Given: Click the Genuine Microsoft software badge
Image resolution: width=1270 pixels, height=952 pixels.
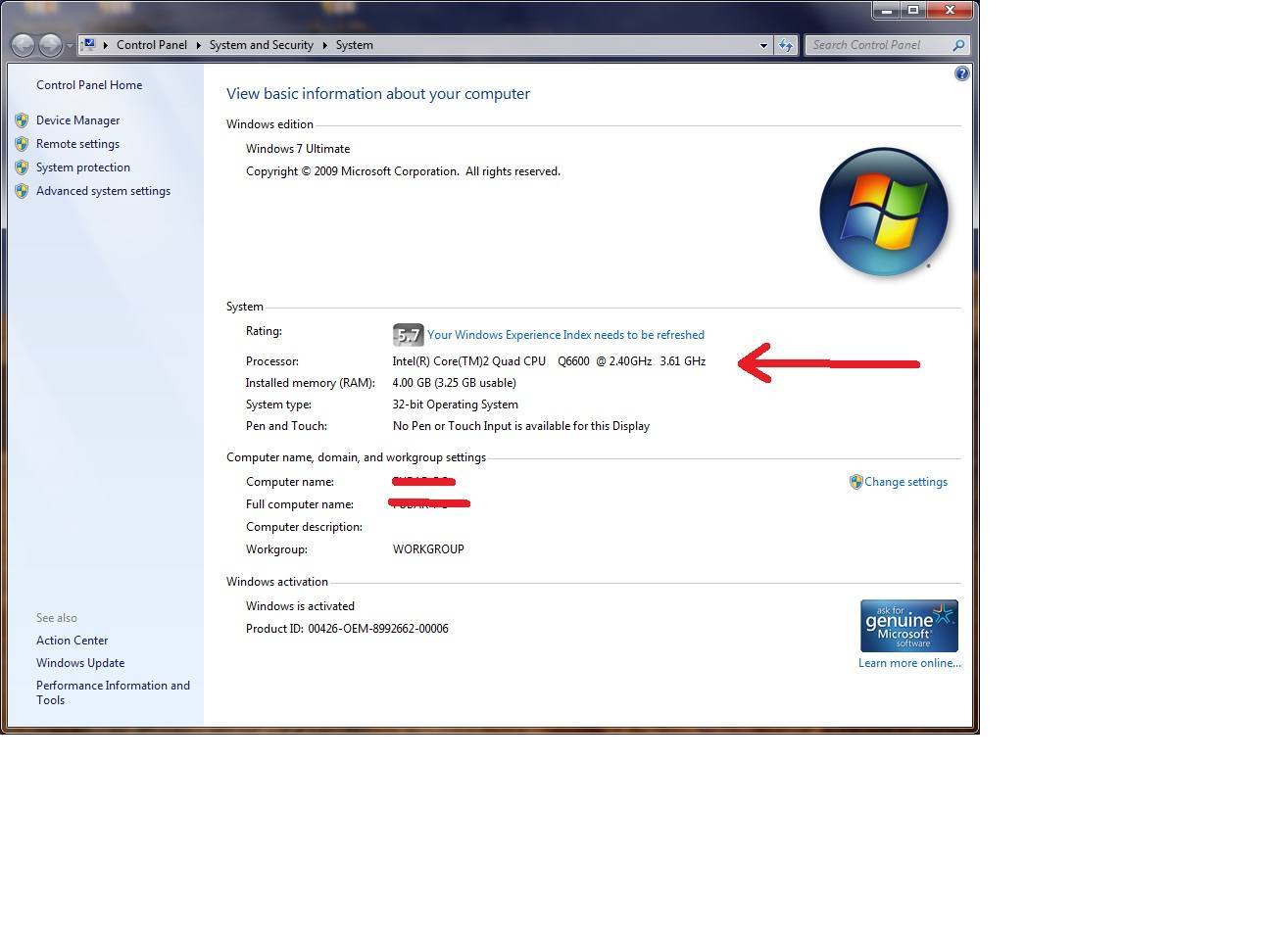Looking at the screenshot, I should [x=909, y=626].
